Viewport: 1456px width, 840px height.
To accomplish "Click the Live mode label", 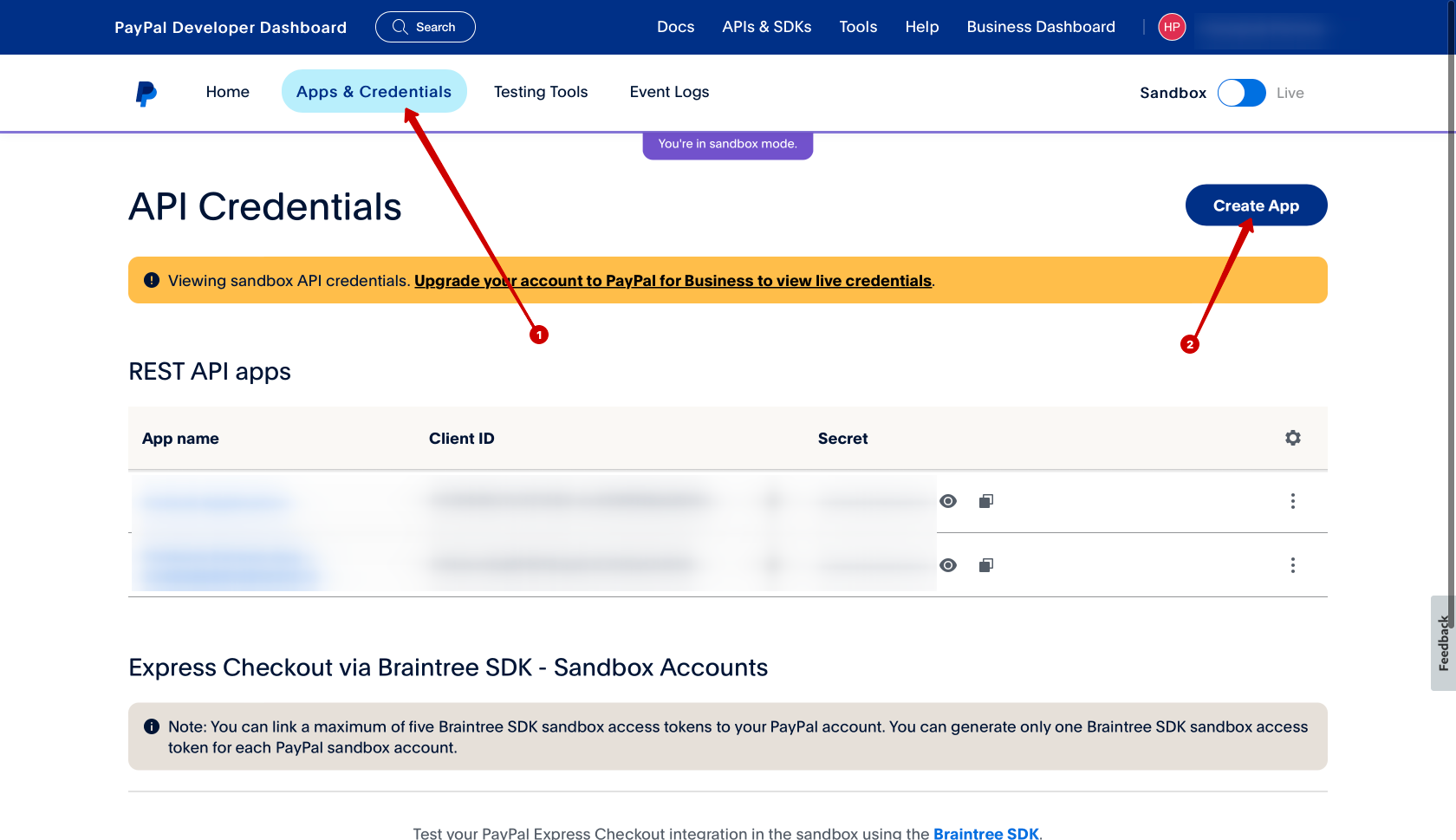I will pyautogui.click(x=1290, y=93).
